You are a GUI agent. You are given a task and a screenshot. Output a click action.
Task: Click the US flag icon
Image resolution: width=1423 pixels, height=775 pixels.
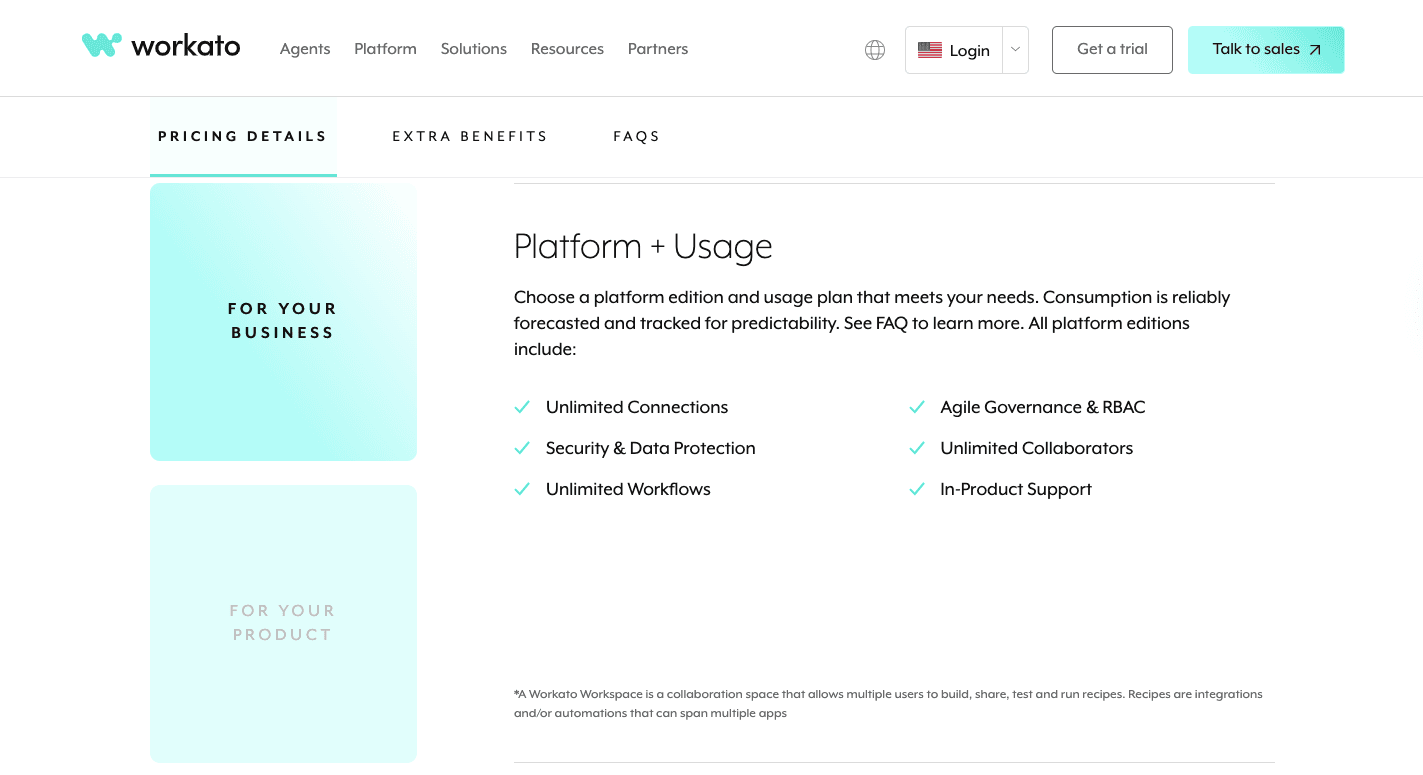tap(929, 50)
